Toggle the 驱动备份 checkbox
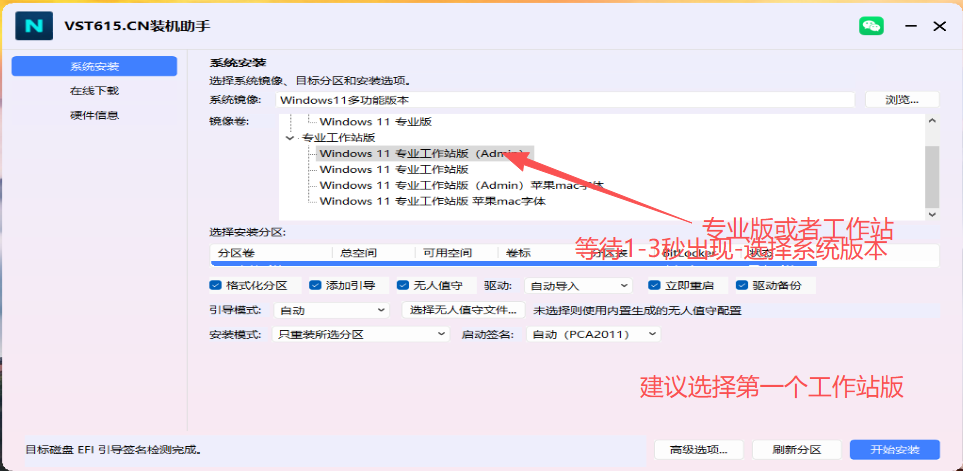Image resolution: width=963 pixels, height=471 pixels. click(742, 285)
